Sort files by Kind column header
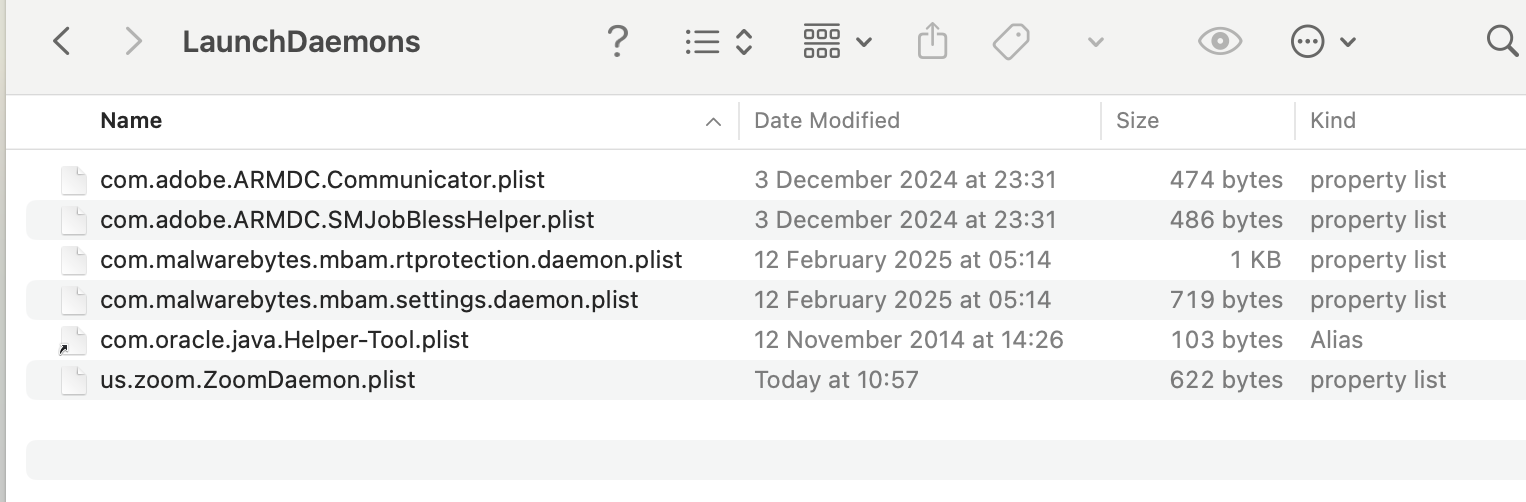Image resolution: width=1526 pixels, height=502 pixels. coord(1332,121)
